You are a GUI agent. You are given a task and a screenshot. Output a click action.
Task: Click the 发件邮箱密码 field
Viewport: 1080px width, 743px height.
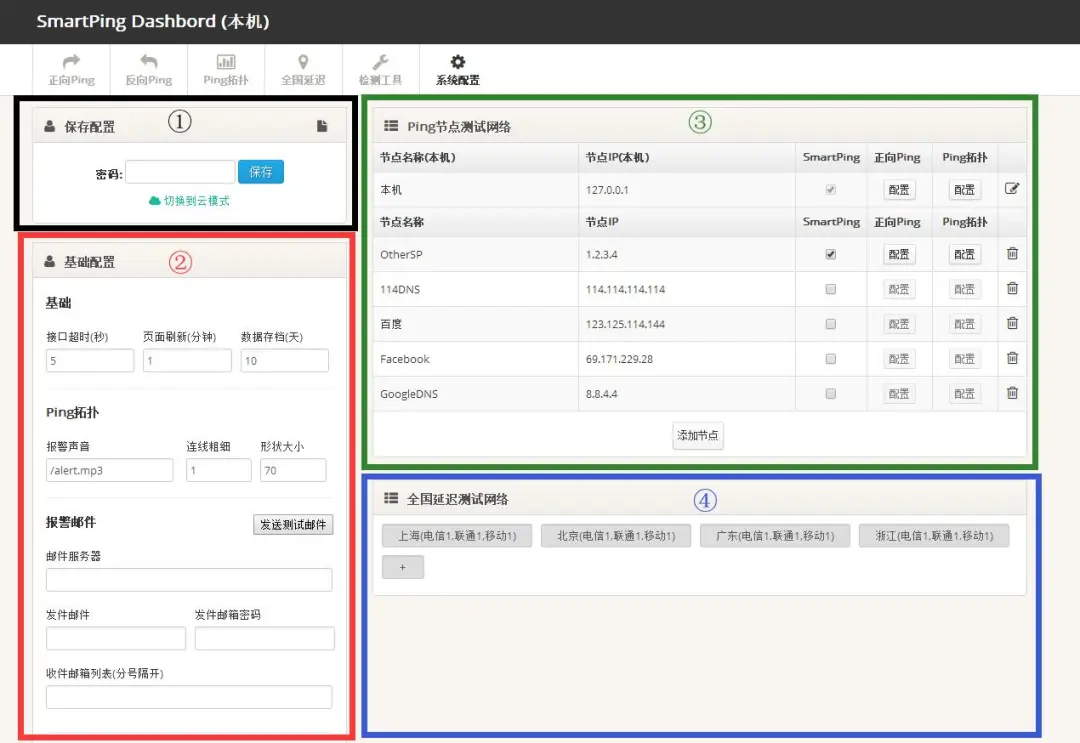tap(264, 638)
